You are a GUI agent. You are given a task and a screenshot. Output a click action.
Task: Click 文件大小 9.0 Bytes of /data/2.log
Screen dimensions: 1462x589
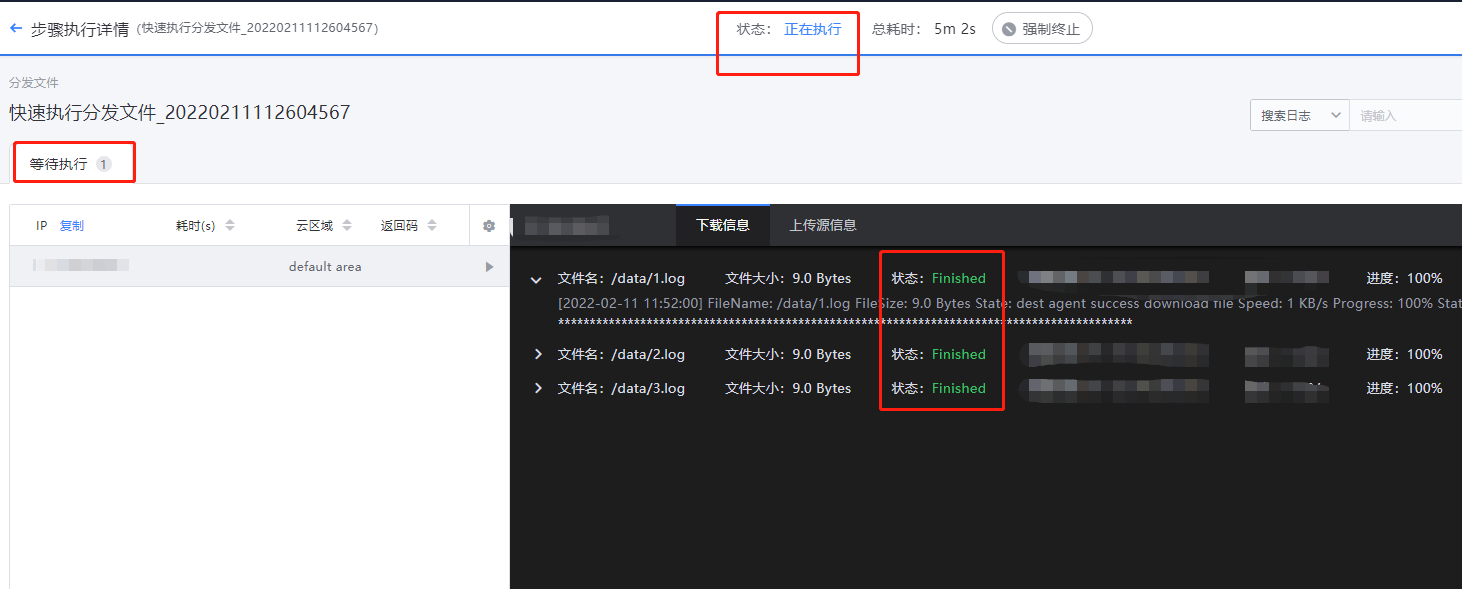tap(788, 354)
